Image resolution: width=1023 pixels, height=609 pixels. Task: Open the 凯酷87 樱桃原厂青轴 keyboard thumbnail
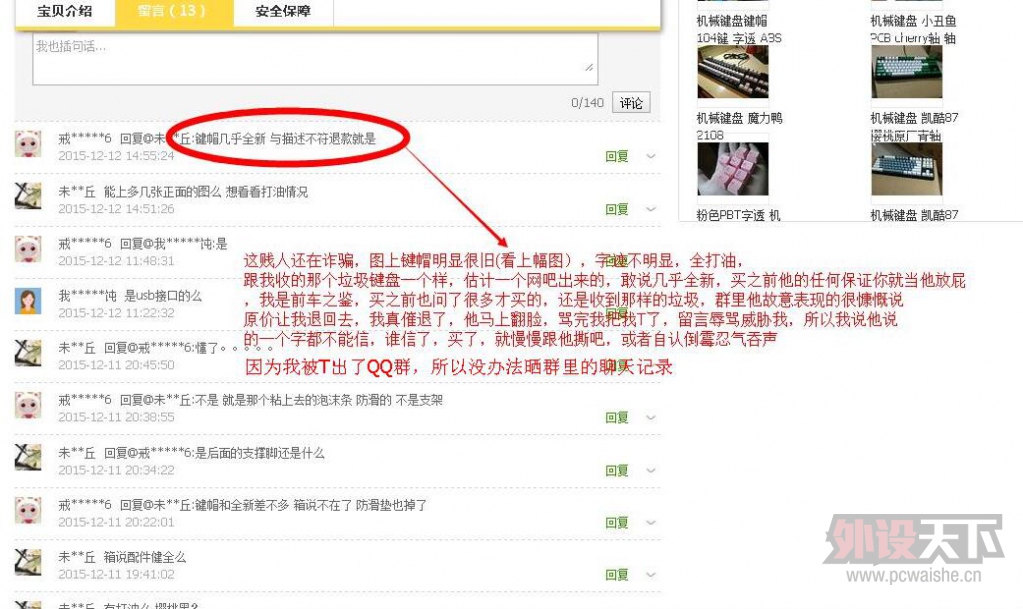click(x=907, y=169)
